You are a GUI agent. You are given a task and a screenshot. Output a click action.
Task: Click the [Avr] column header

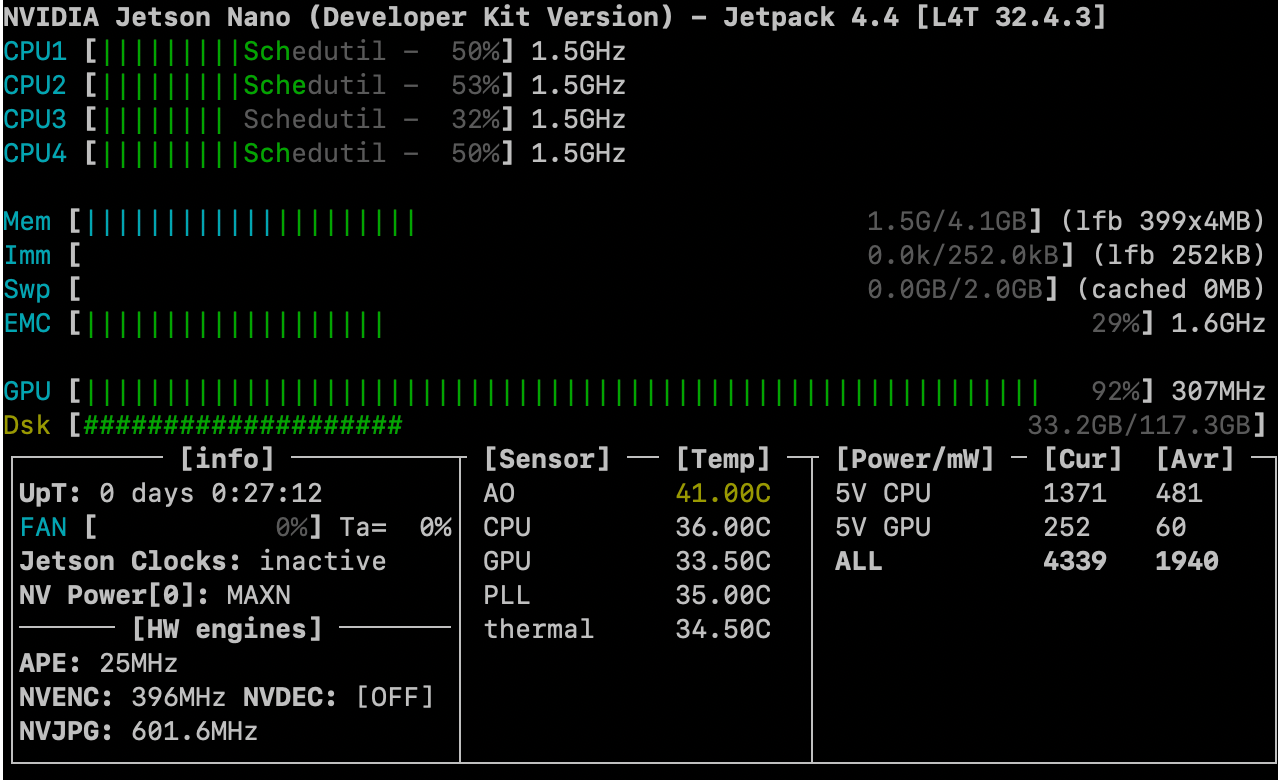[1195, 459]
